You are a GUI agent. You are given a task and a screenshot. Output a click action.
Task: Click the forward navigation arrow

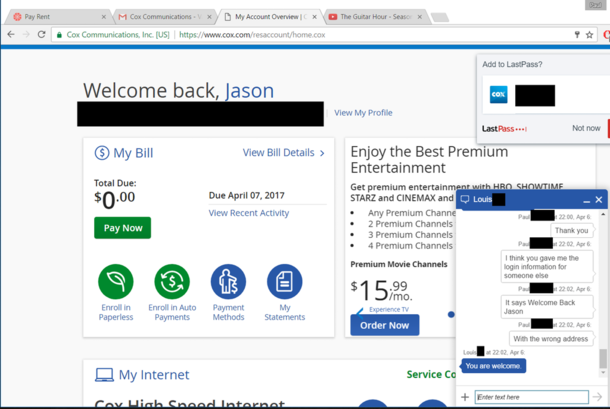click(26, 35)
